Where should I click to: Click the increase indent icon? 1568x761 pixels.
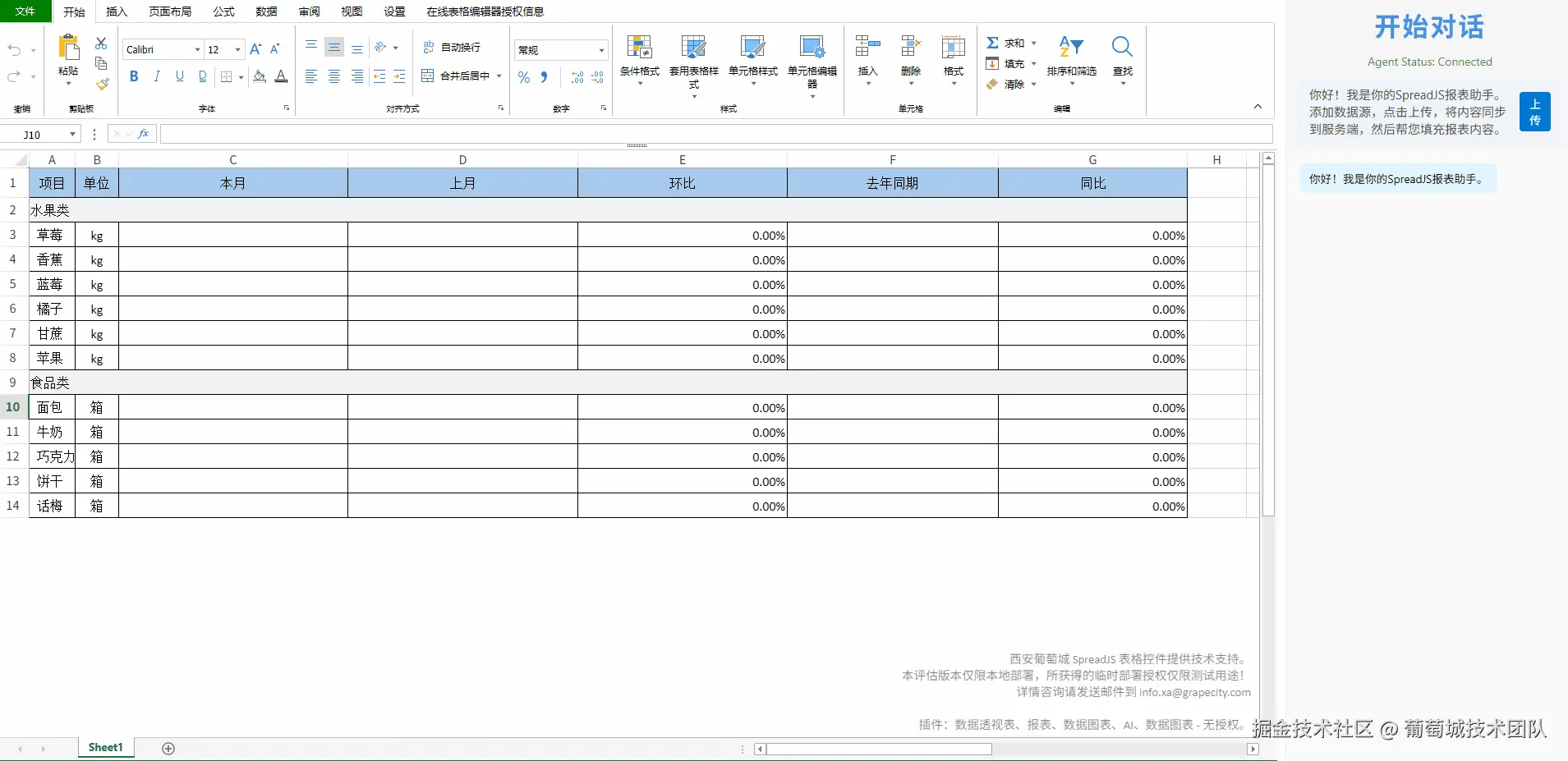pyautogui.click(x=399, y=76)
